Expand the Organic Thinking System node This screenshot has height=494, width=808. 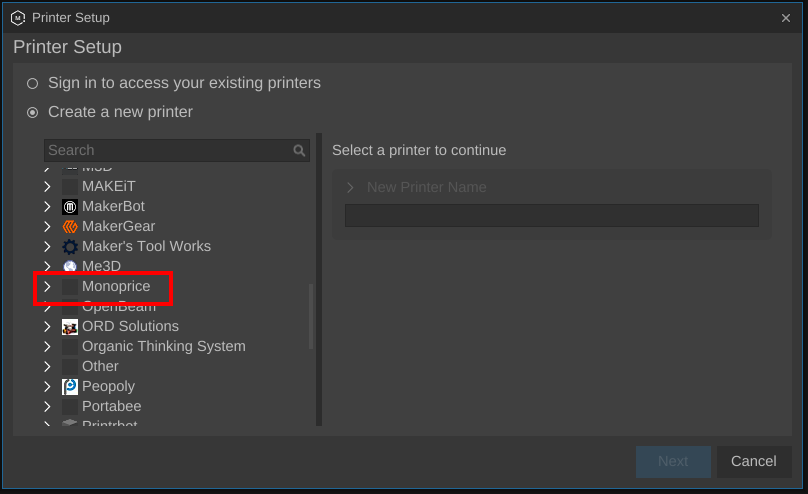[x=47, y=347]
